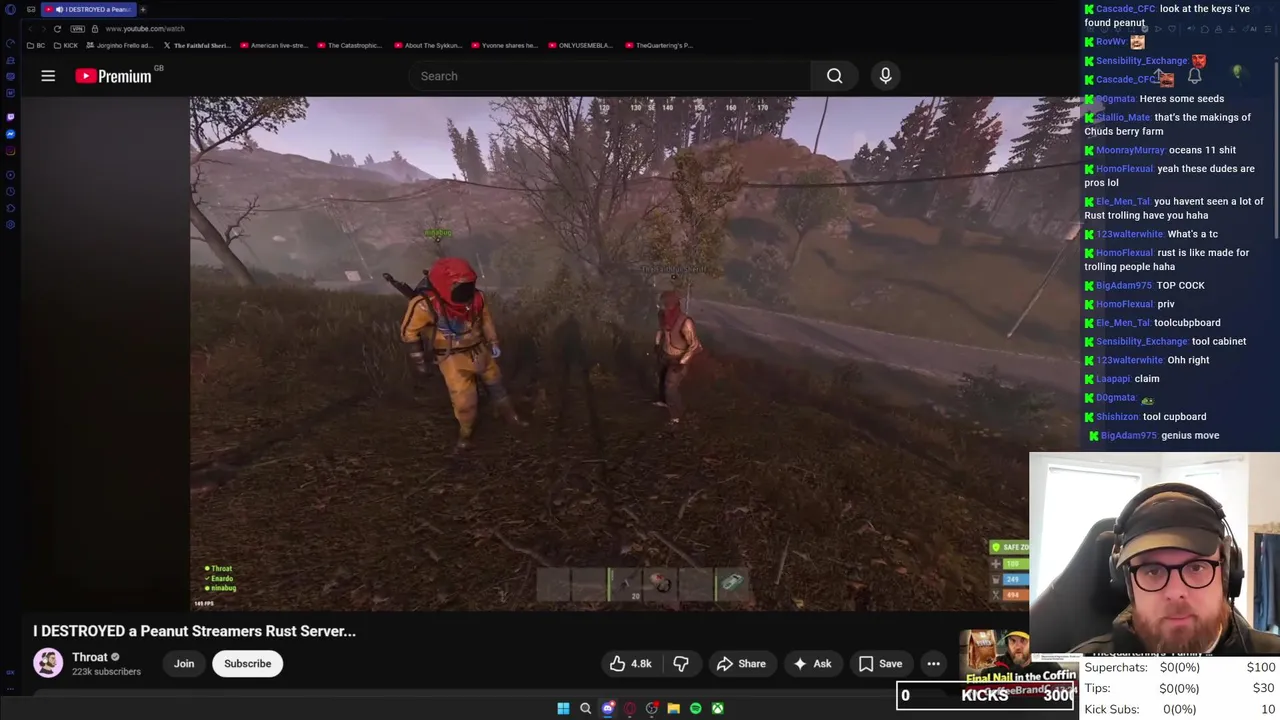1280x720 pixels.
Task: Open the Ask AI button
Action: click(x=812, y=663)
